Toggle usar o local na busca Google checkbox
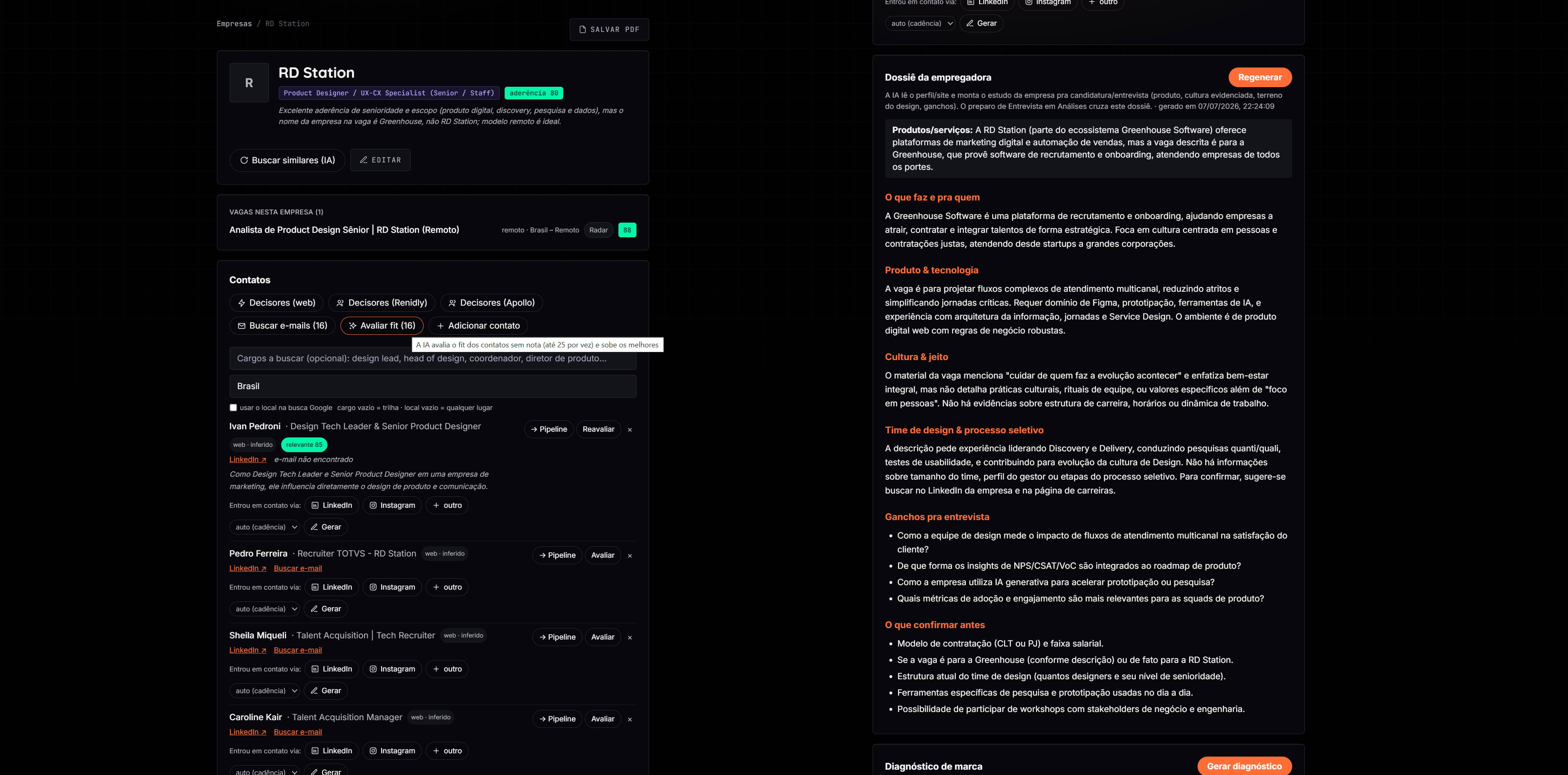The width and height of the screenshot is (1568, 775). [233, 408]
